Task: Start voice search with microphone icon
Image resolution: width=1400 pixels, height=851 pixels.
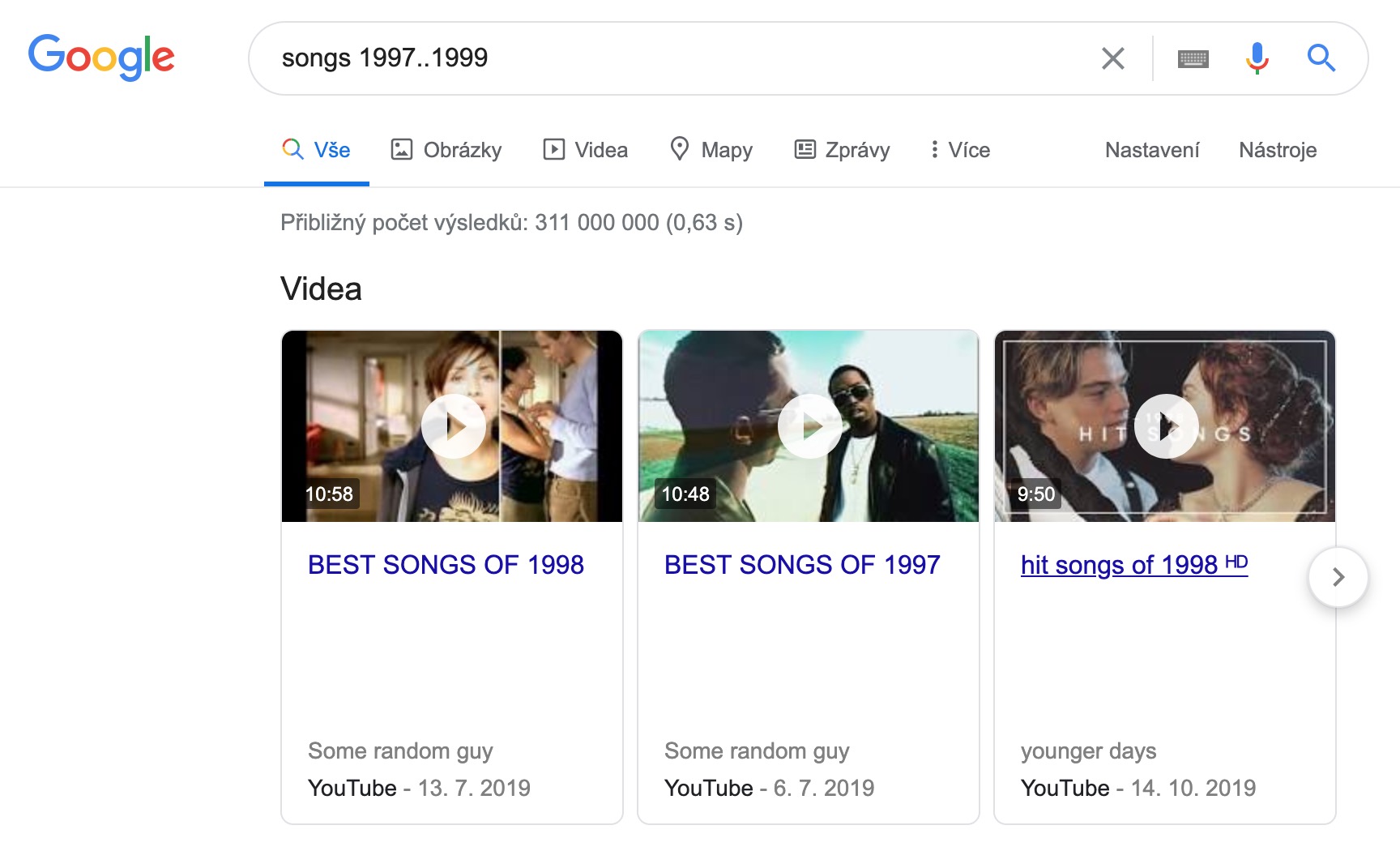Action: click(1257, 58)
